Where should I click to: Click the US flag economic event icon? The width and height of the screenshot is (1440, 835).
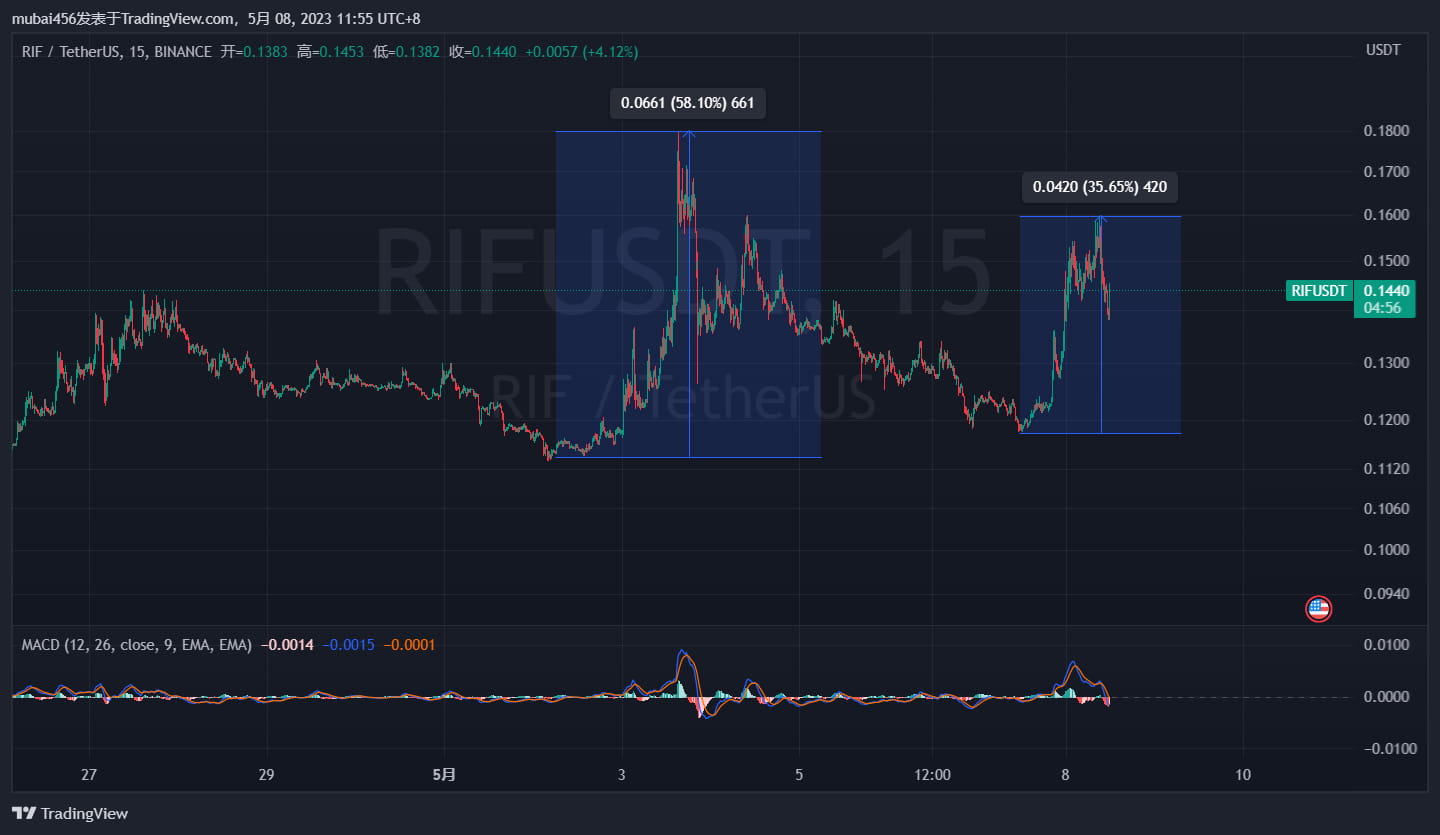coord(1318,608)
